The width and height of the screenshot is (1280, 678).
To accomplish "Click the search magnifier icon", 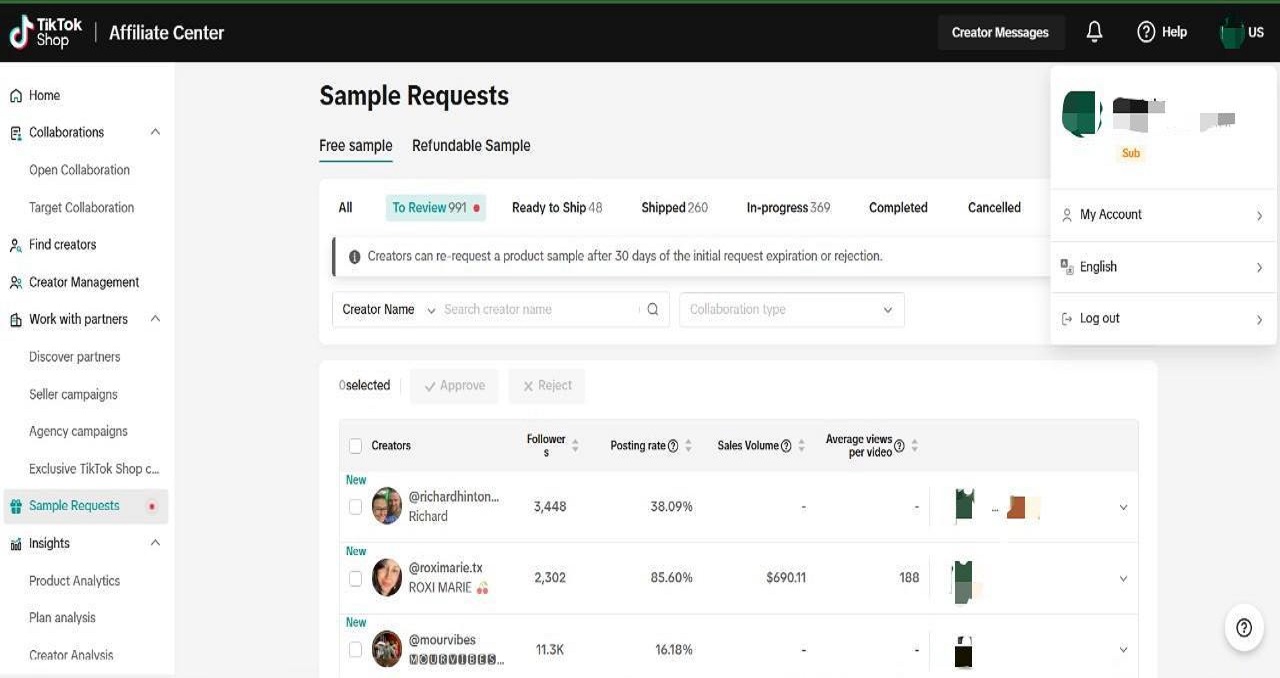I will tap(653, 310).
